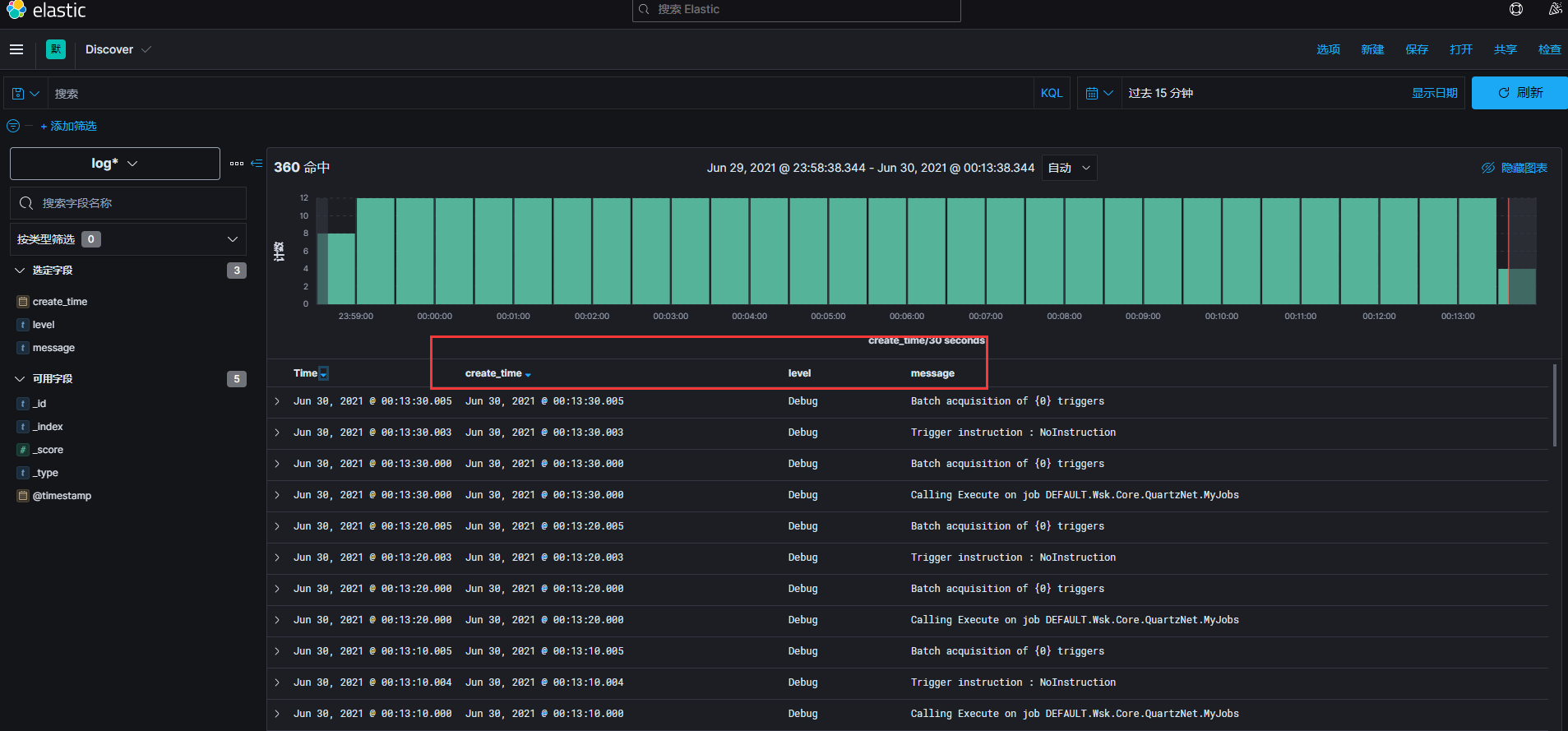The width and height of the screenshot is (1568, 731).
Task: Expand the 00:13:10.004 log row
Action: coord(277,682)
